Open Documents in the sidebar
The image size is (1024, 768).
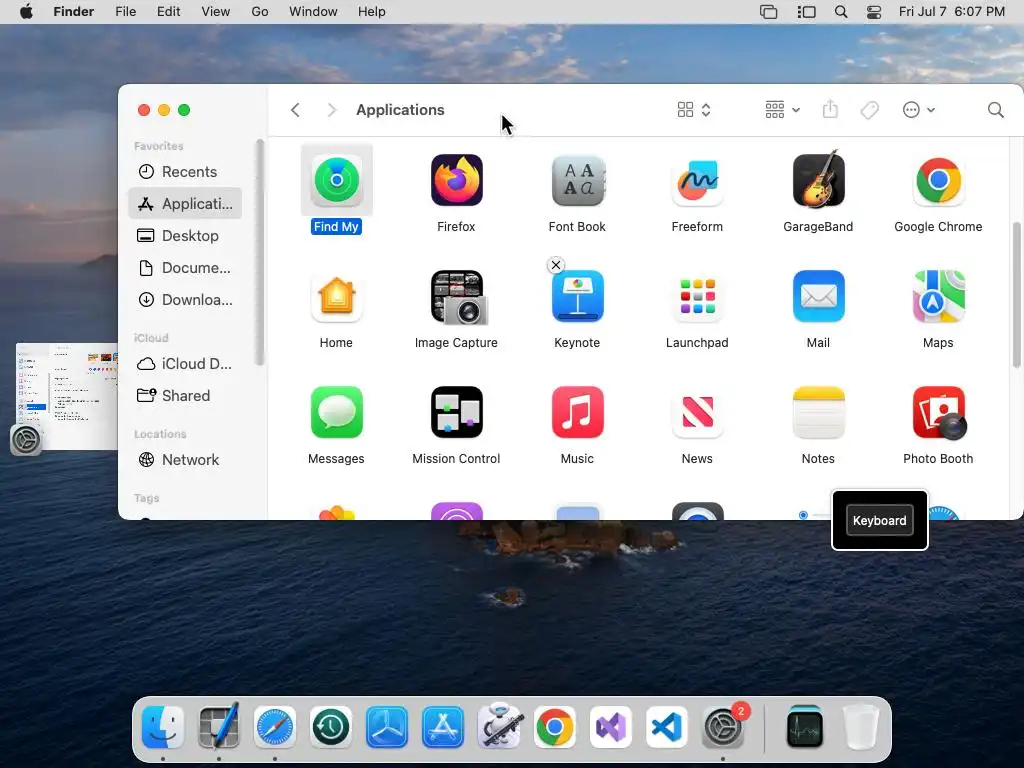click(x=185, y=268)
